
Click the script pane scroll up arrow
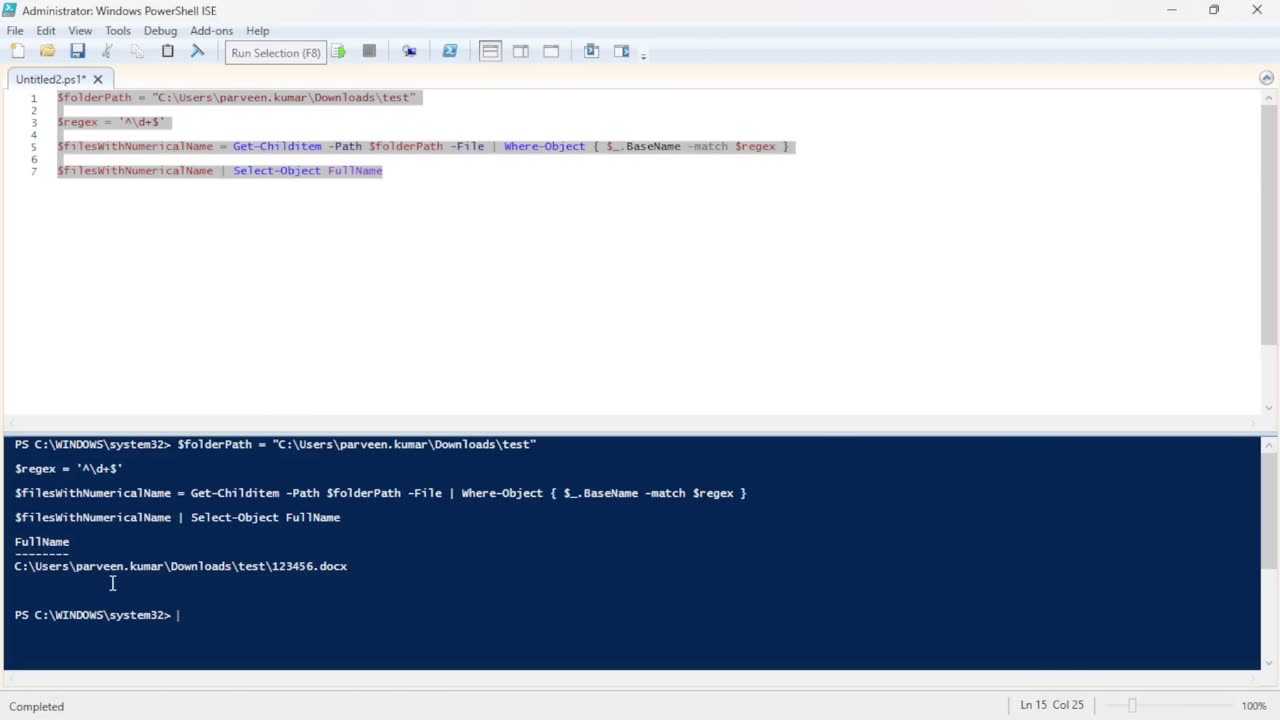(1268, 96)
